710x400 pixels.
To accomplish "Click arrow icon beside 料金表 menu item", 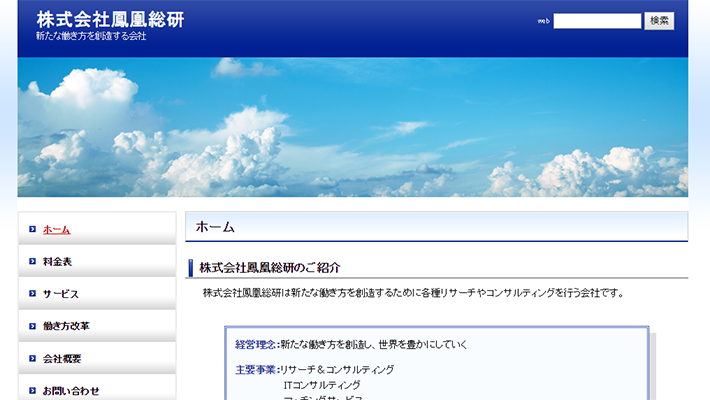I will (32, 261).
